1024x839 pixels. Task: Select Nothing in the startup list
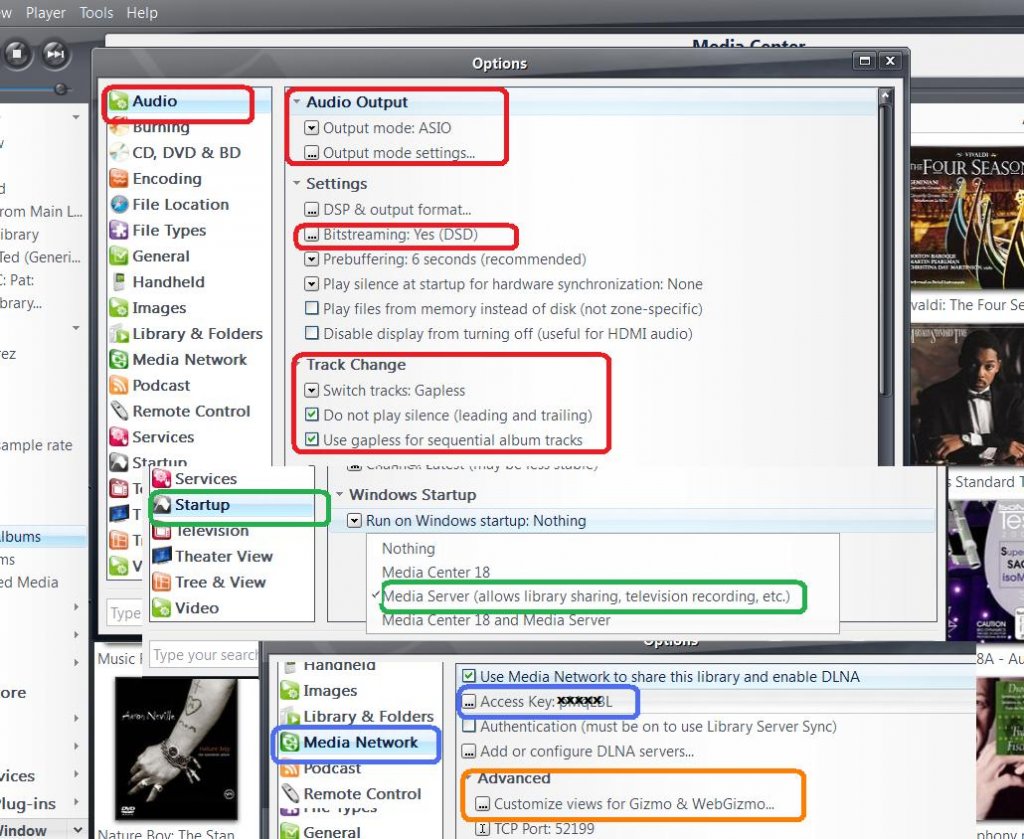click(x=408, y=548)
